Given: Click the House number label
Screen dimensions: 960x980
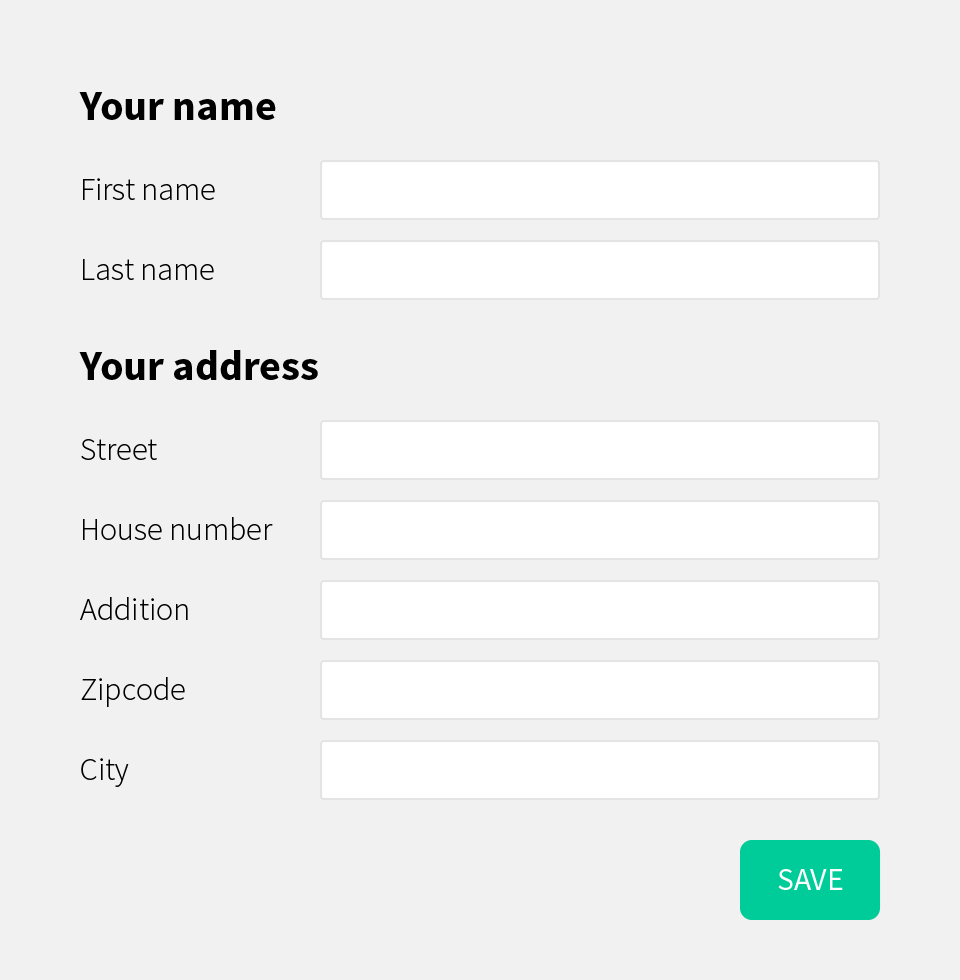Looking at the screenshot, I should [175, 530].
